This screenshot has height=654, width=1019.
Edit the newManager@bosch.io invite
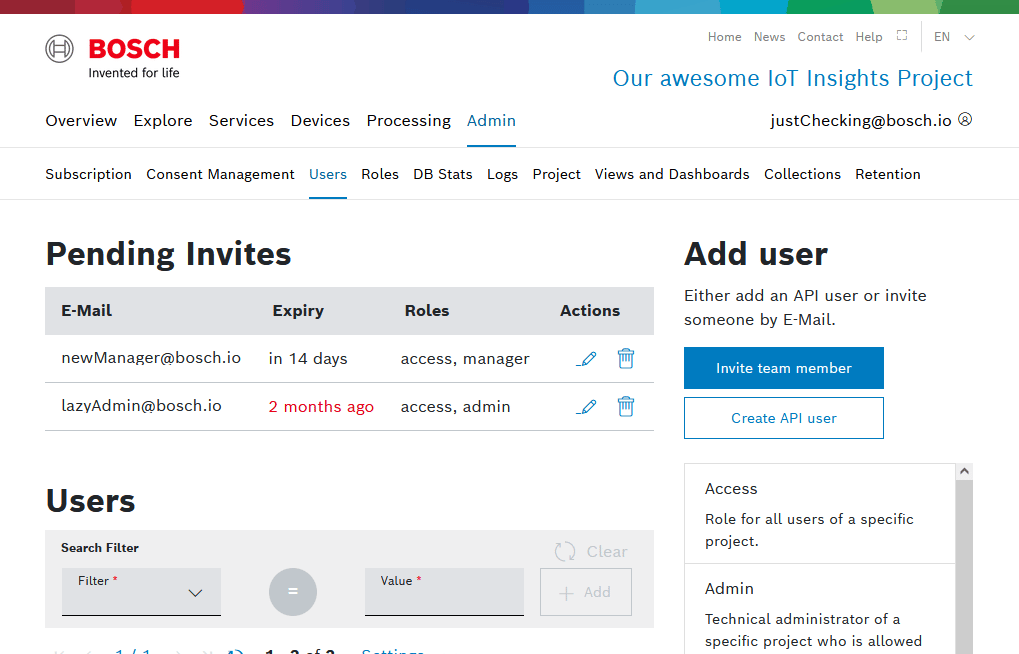pyautogui.click(x=588, y=358)
